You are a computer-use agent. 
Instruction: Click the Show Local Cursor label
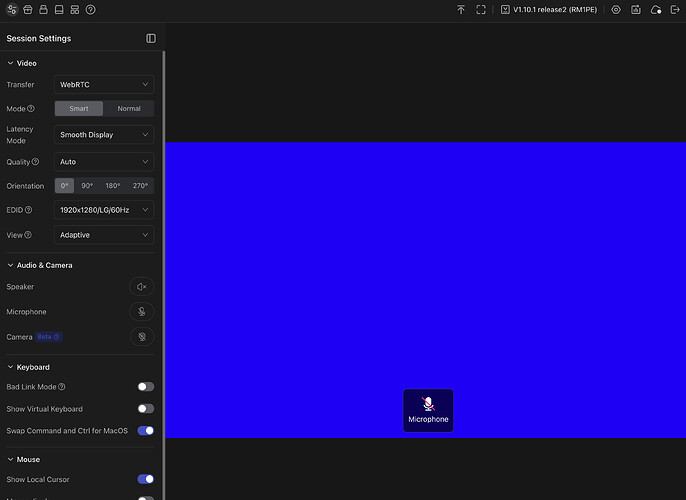(x=38, y=479)
